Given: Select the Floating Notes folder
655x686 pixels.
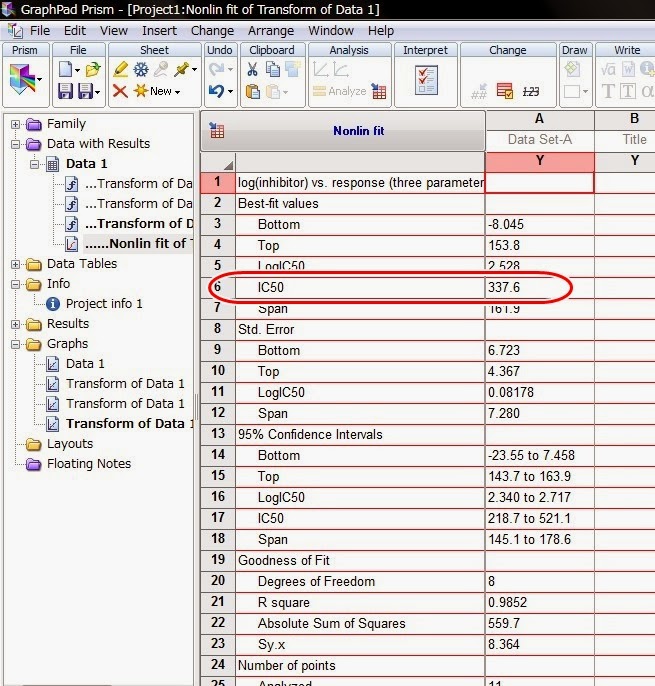Looking at the screenshot, I should [89, 464].
